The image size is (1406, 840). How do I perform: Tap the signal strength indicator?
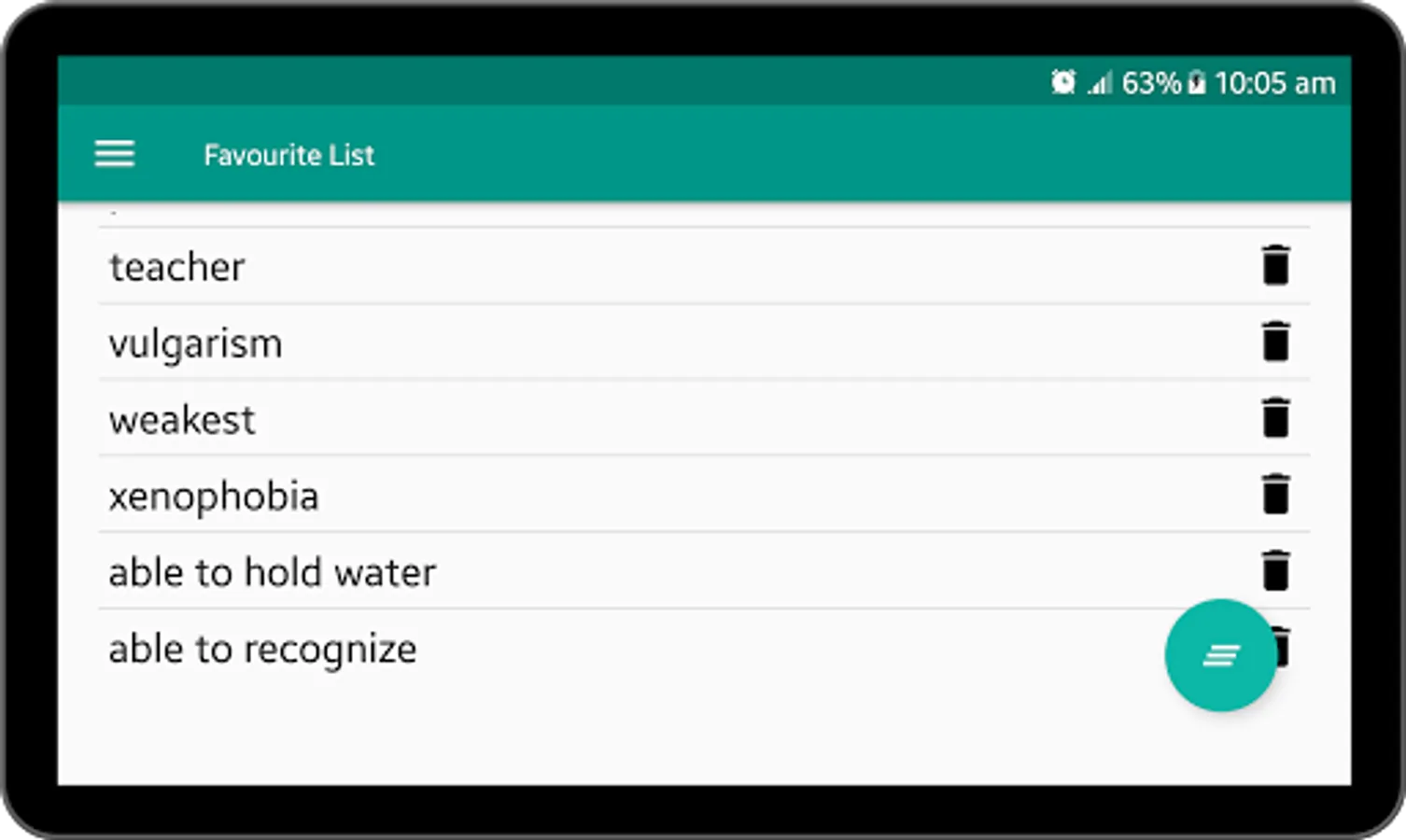coord(1100,84)
